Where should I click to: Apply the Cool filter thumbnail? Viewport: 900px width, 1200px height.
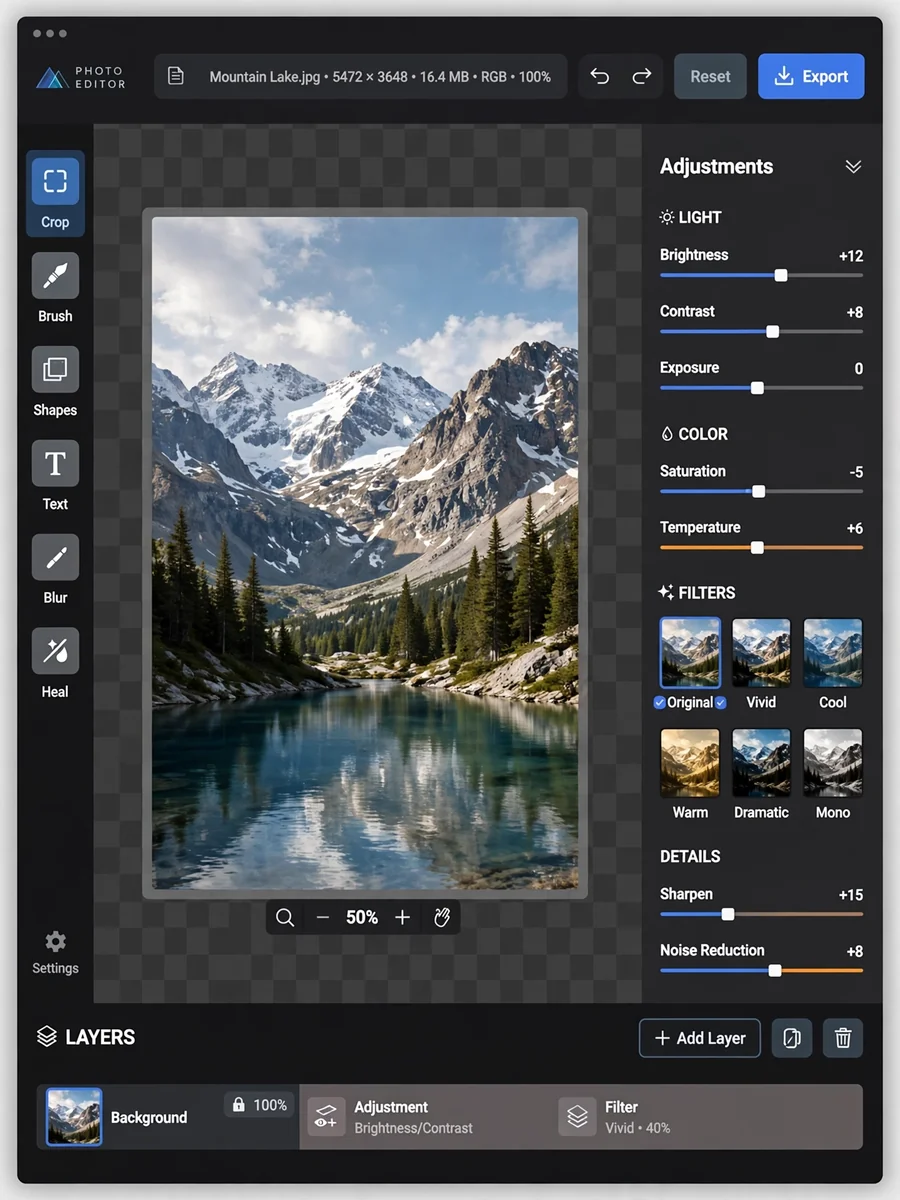833,652
